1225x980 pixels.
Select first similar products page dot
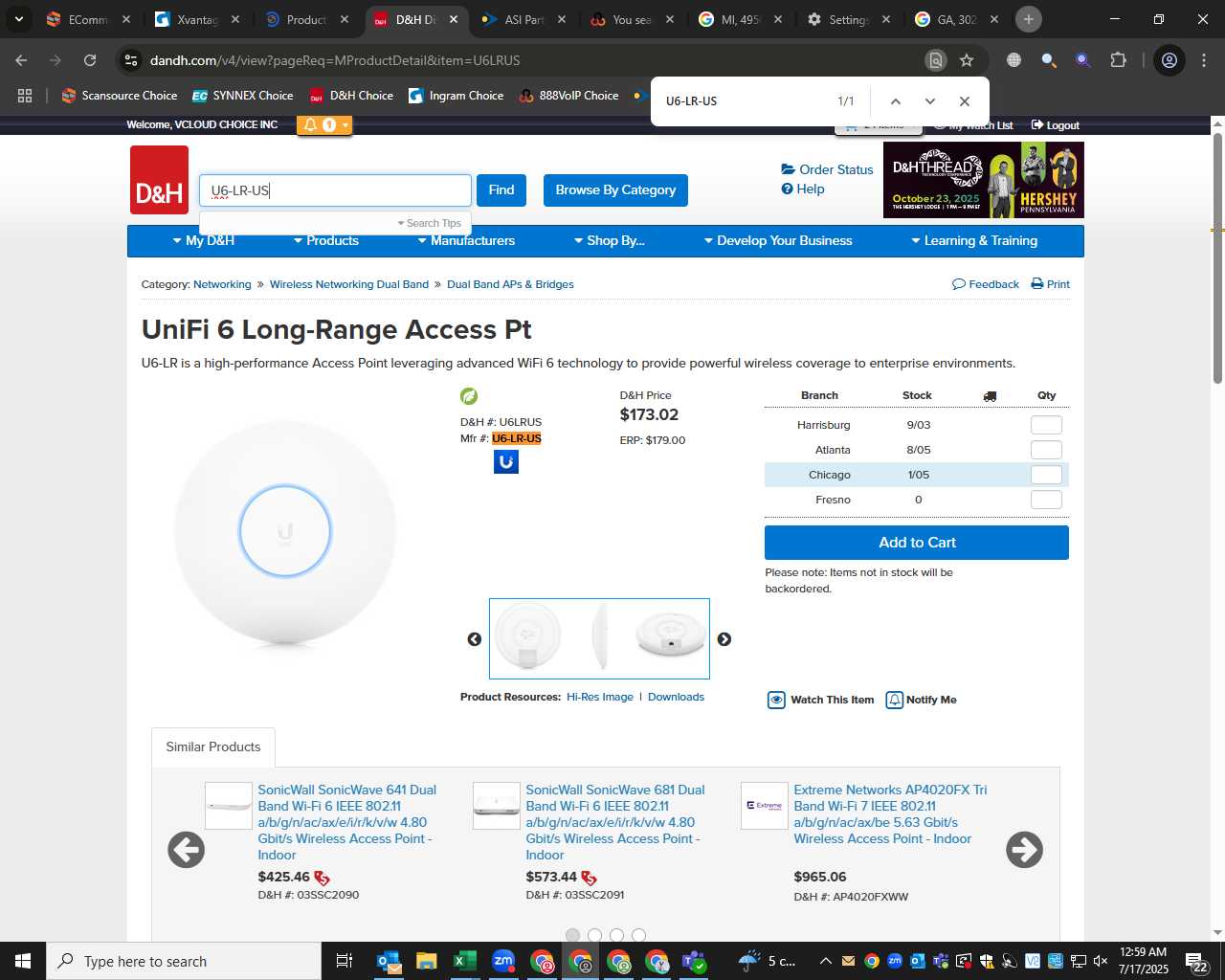[x=572, y=935]
